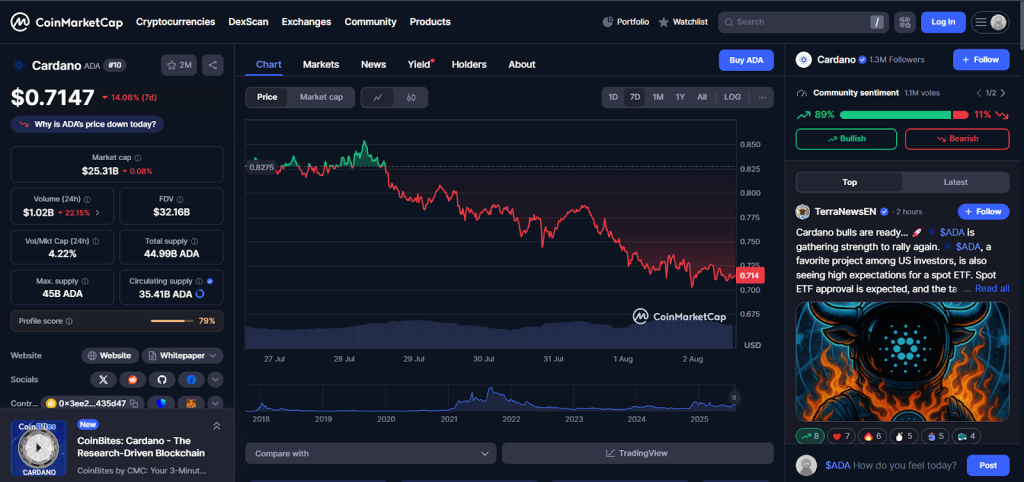Viewport: 1024px width, 482px height.
Task: Switch to candlestick chart view icon
Action: 411,97
